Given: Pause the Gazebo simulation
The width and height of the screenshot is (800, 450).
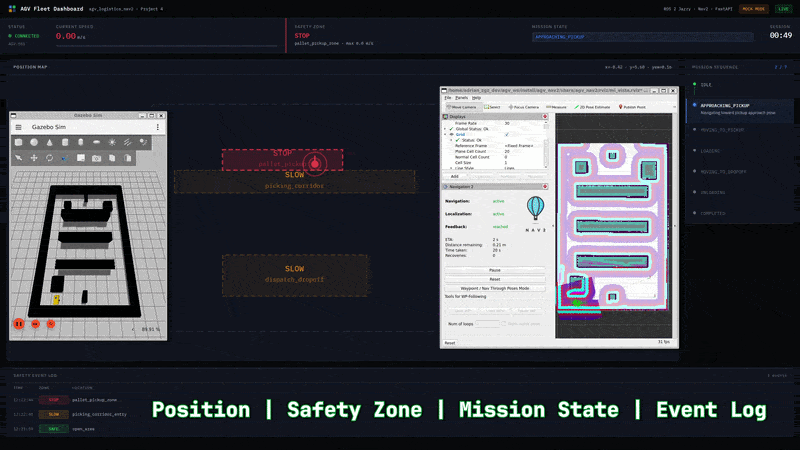Looking at the screenshot, I should coord(19,324).
